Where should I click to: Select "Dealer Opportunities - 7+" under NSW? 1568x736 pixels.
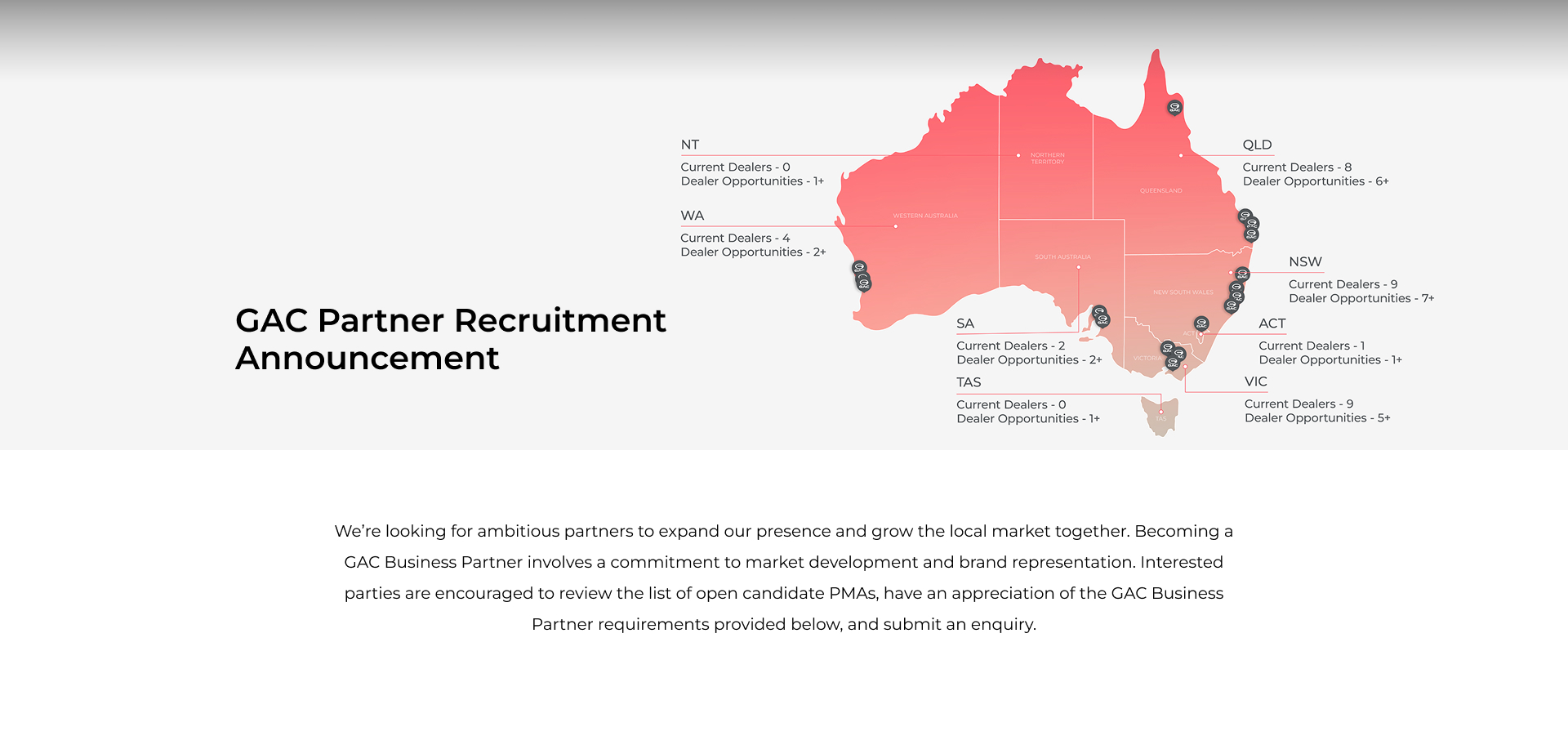point(1361,298)
